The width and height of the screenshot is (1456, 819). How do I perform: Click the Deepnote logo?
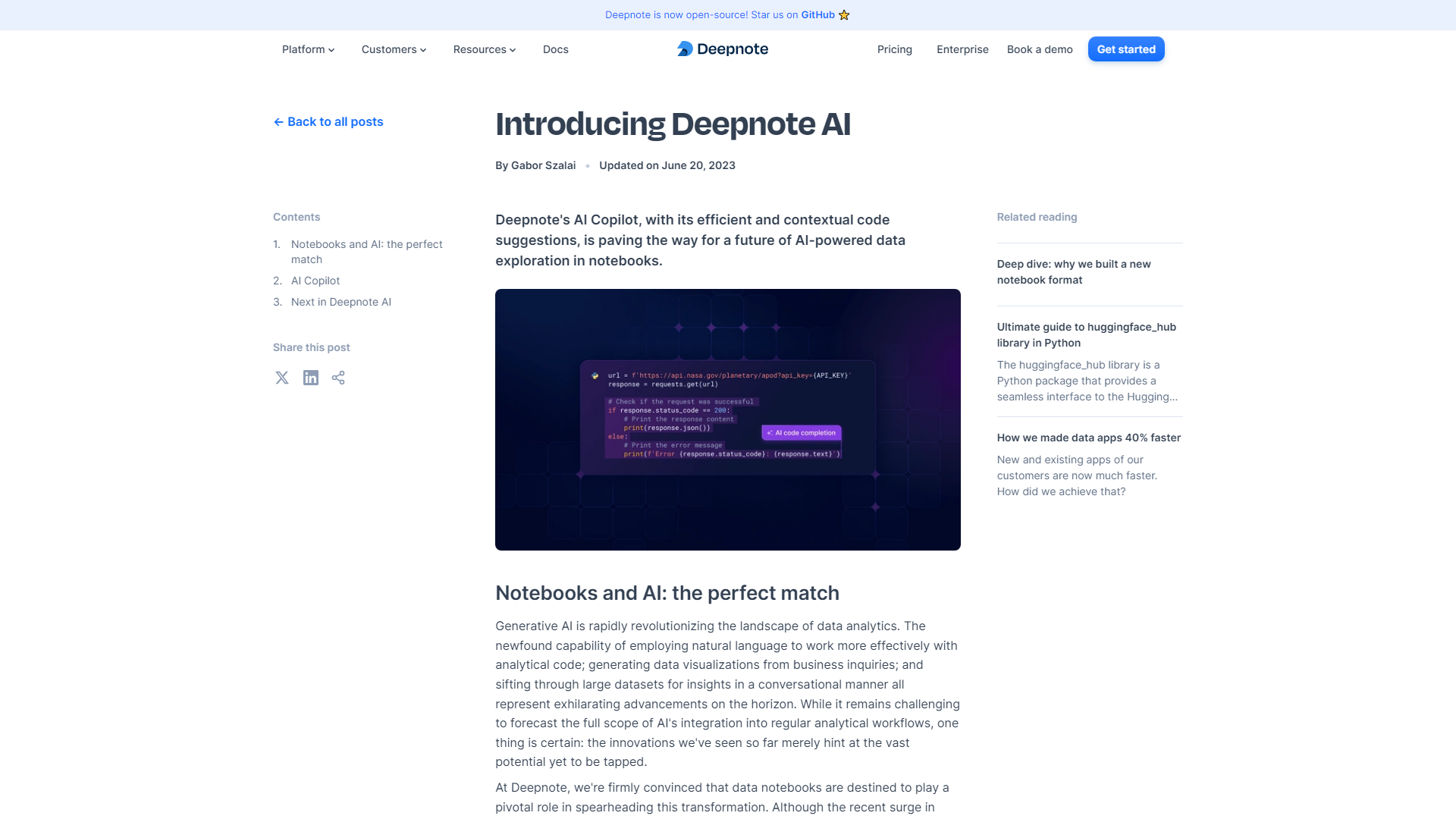point(721,49)
